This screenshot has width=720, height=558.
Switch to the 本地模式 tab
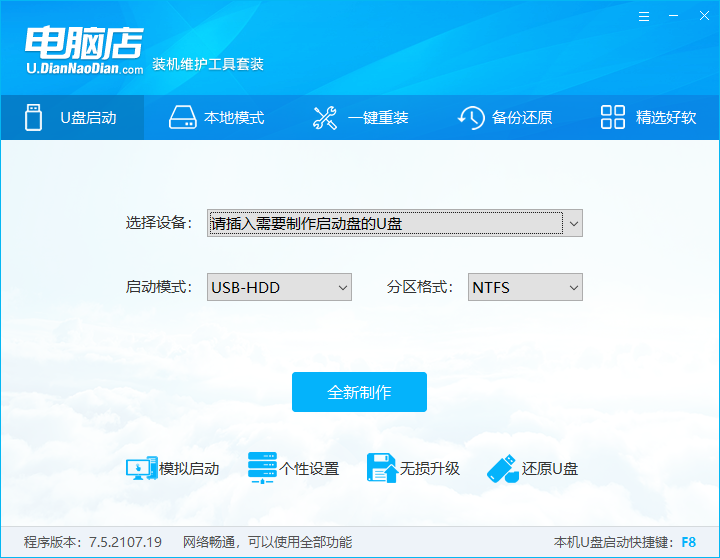coord(216,118)
